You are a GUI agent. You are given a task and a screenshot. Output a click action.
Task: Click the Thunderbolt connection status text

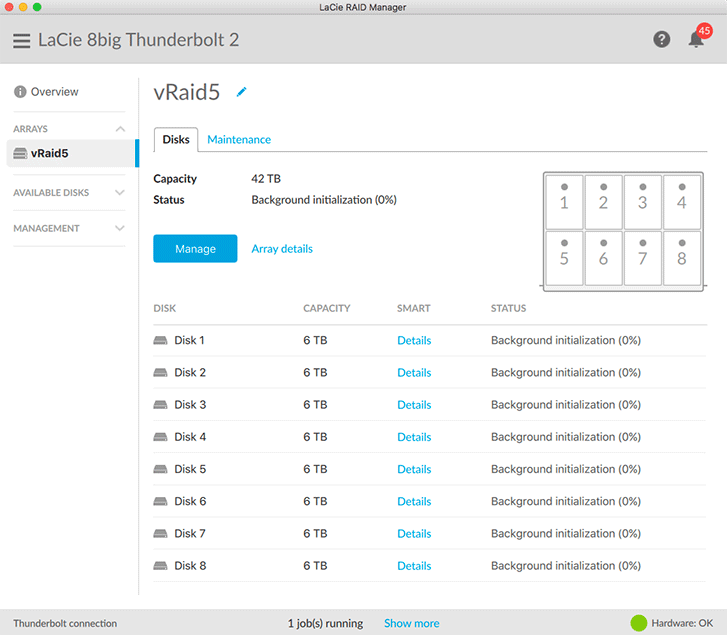65,623
